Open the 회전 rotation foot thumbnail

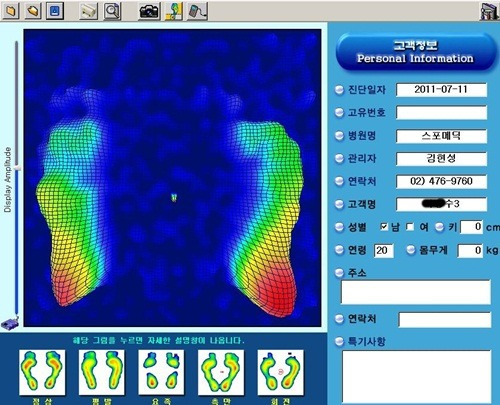(280, 372)
